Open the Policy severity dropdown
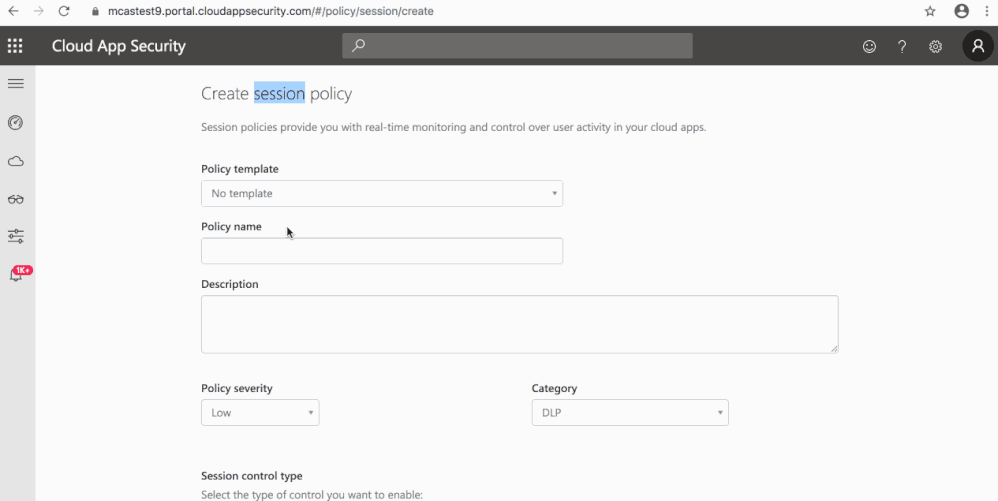 [x=260, y=413]
